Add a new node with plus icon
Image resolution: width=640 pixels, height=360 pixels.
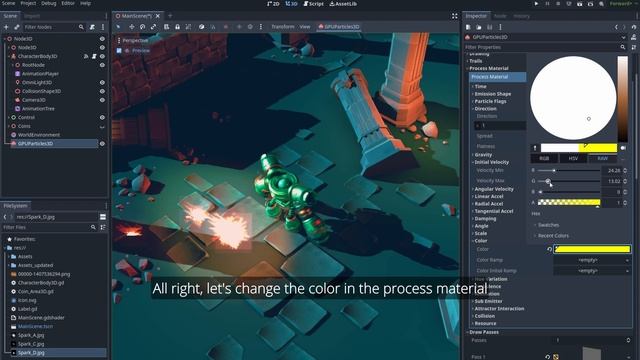click(6, 27)
